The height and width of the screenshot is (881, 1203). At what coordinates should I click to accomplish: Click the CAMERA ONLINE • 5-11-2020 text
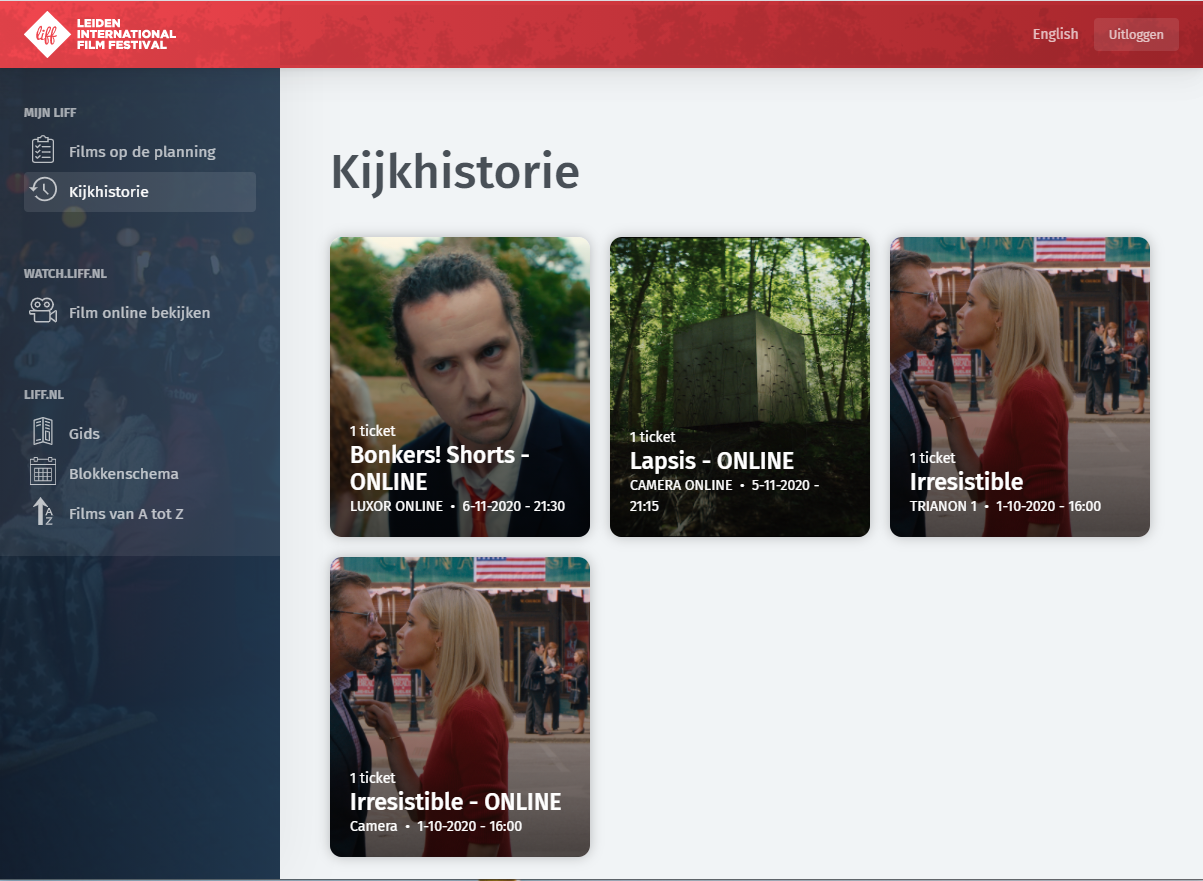(725, 495)
